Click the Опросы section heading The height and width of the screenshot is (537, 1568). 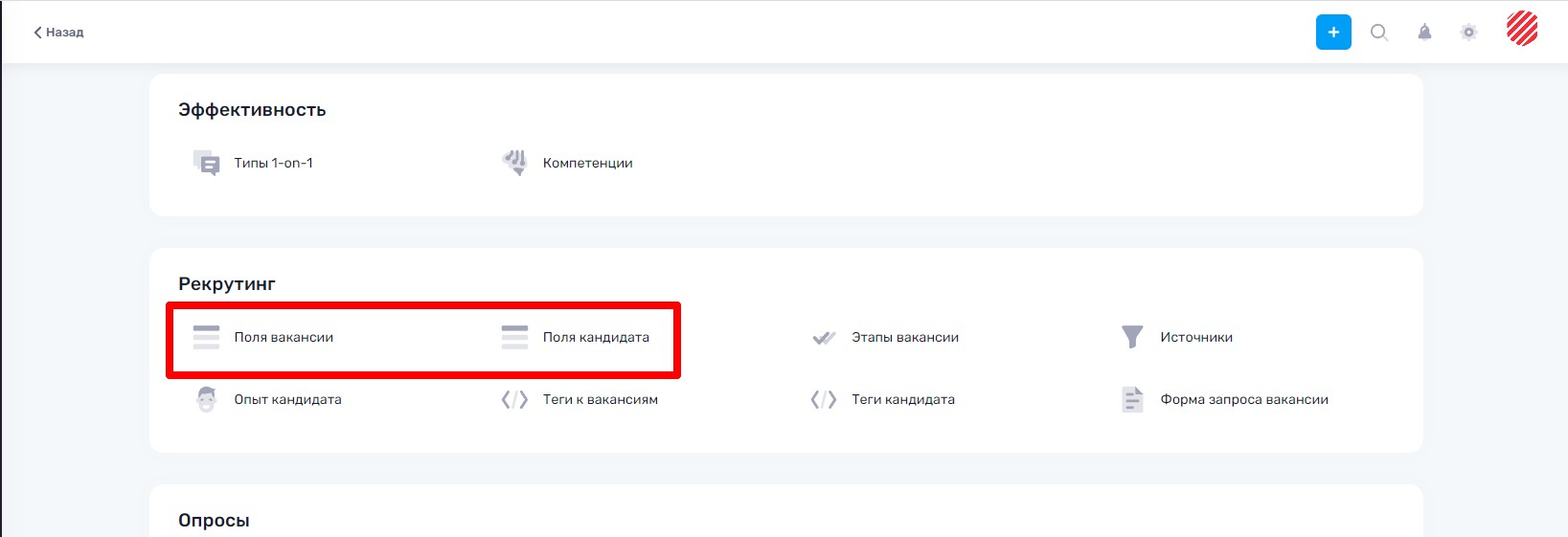214,520
